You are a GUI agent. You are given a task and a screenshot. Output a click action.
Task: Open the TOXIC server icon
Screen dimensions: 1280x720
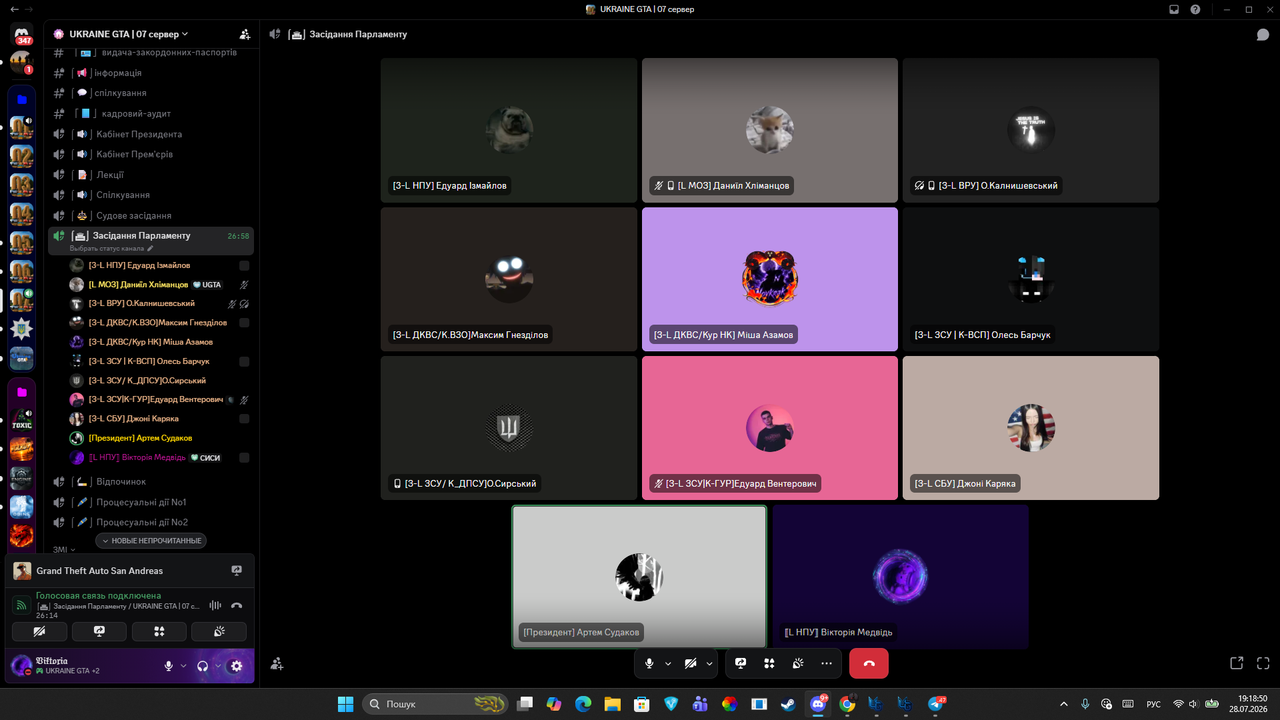(22, 420)
